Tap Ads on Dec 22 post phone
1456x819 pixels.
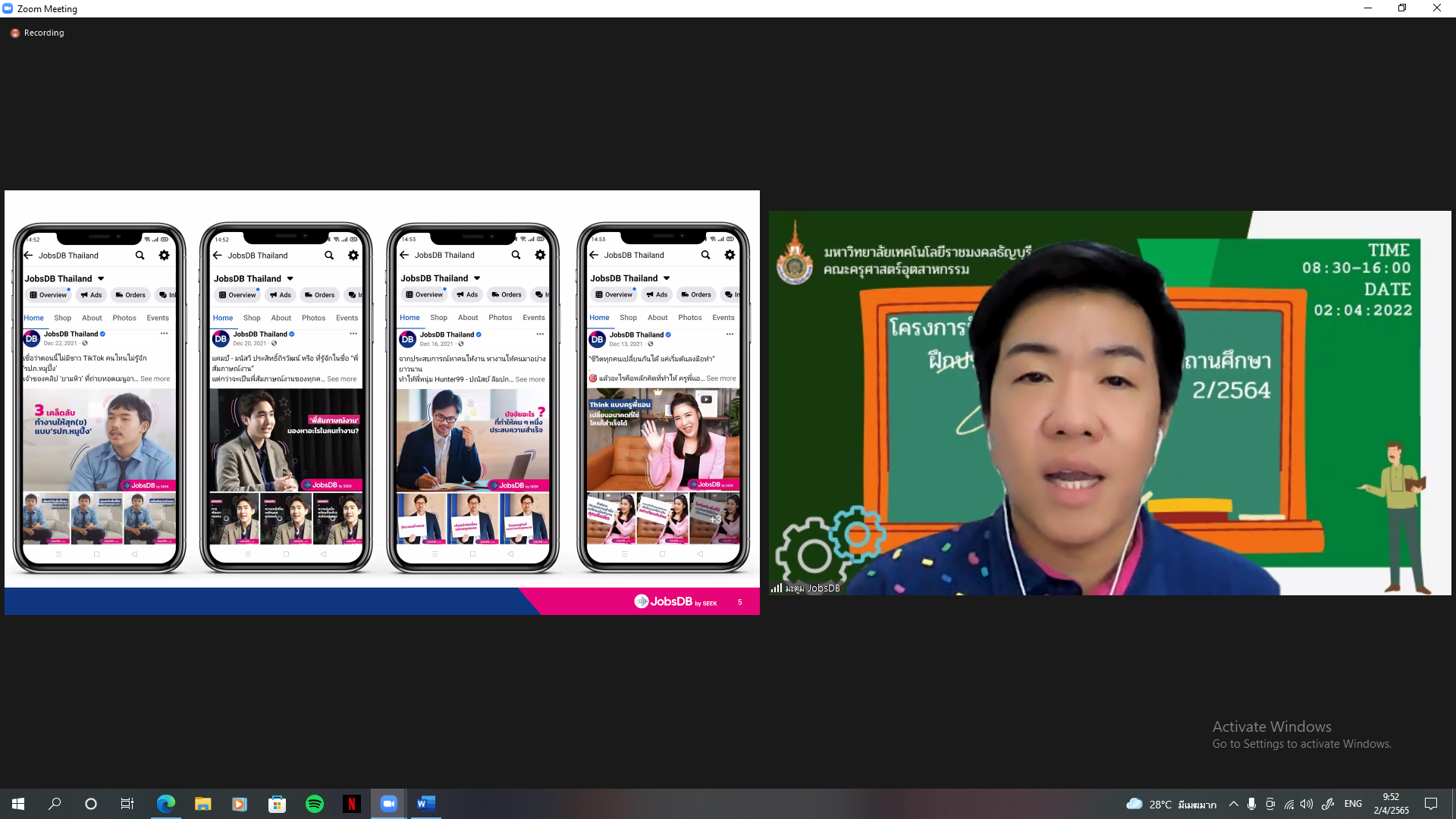(91, 295)
